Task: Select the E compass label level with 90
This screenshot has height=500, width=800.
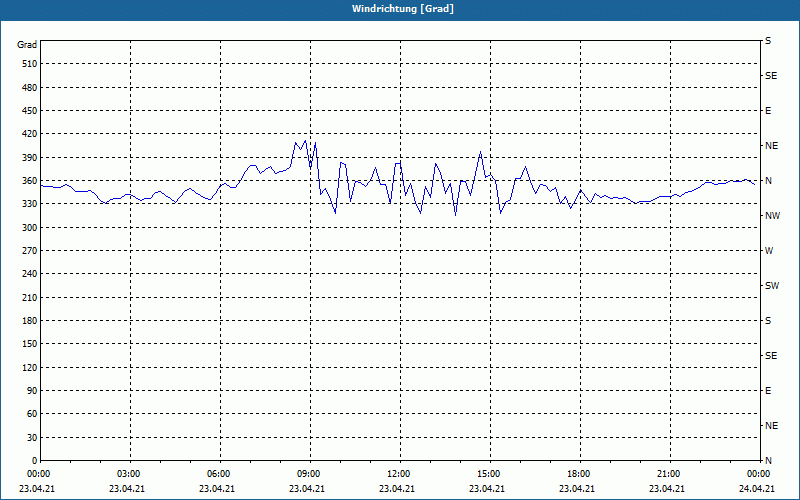Action: click(768, 391)
